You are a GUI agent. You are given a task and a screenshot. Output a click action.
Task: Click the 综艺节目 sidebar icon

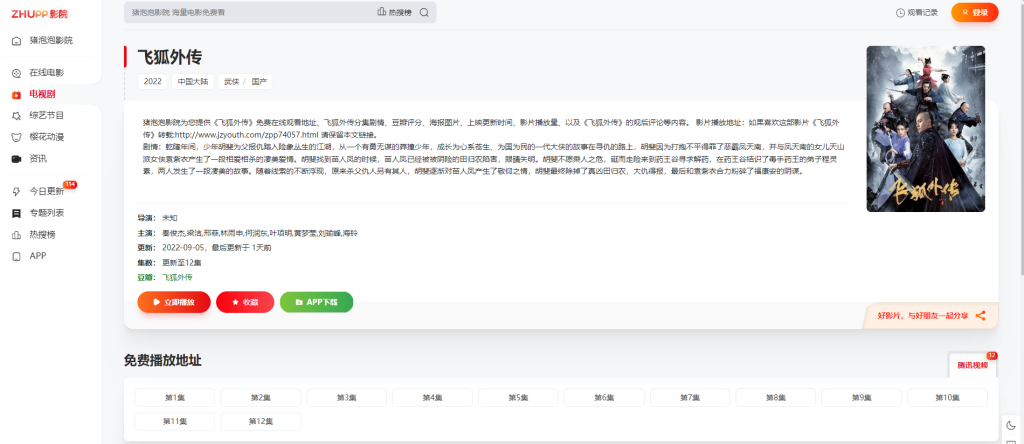click(x=16, y=116)
